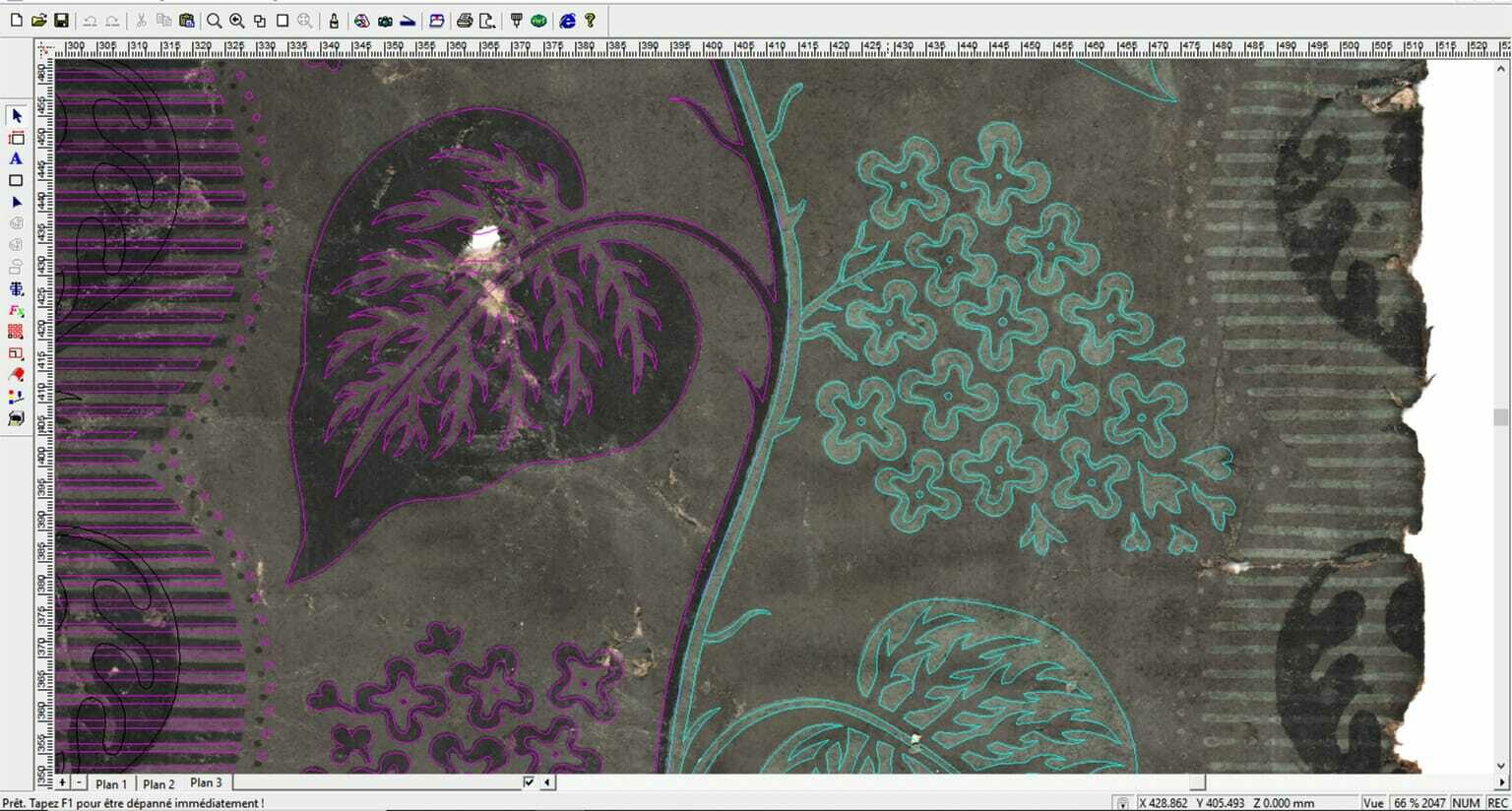Open a file with the folder icon
1512x811 pixels.
38,21
